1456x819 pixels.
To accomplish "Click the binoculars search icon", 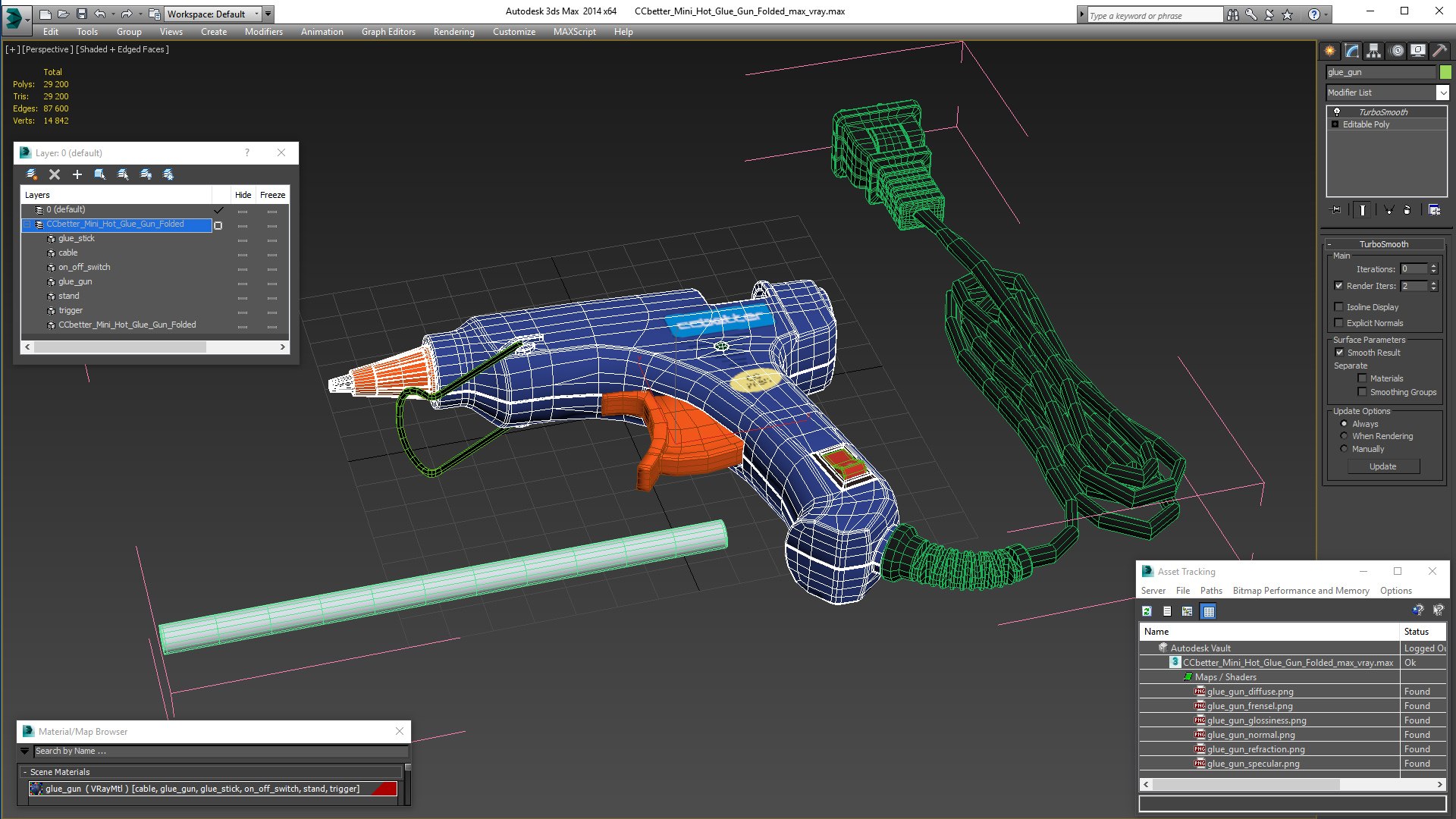I will click(x=1233, y=14).
